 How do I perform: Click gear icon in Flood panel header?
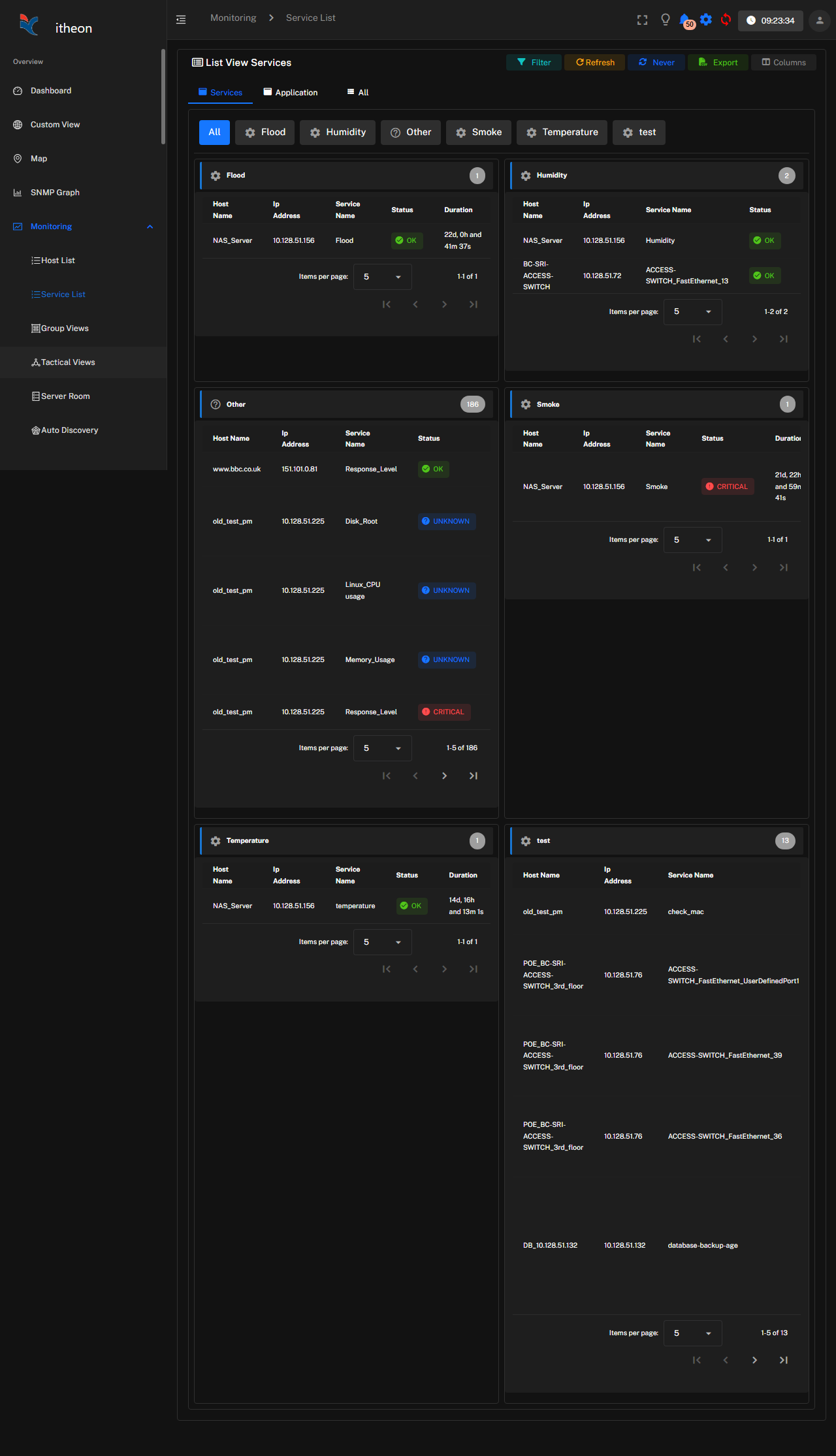coord(216,176)
